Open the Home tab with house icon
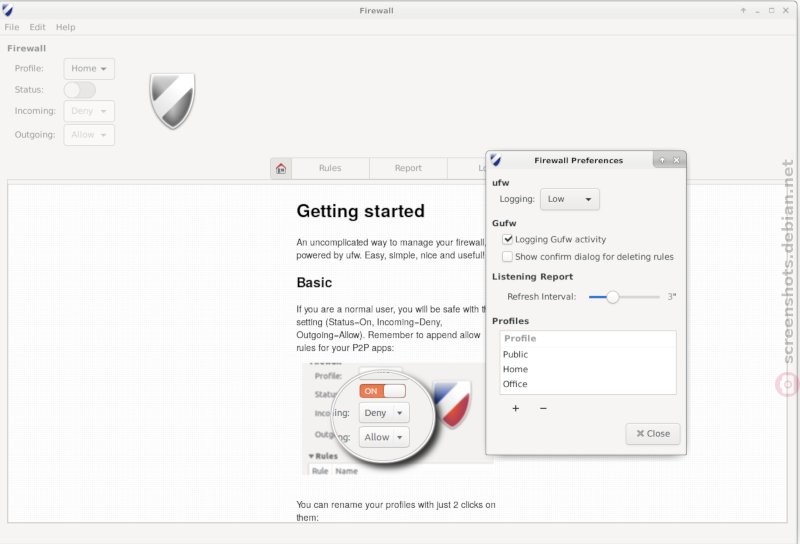Screen dimensions: 800x544 click(281, 168)
